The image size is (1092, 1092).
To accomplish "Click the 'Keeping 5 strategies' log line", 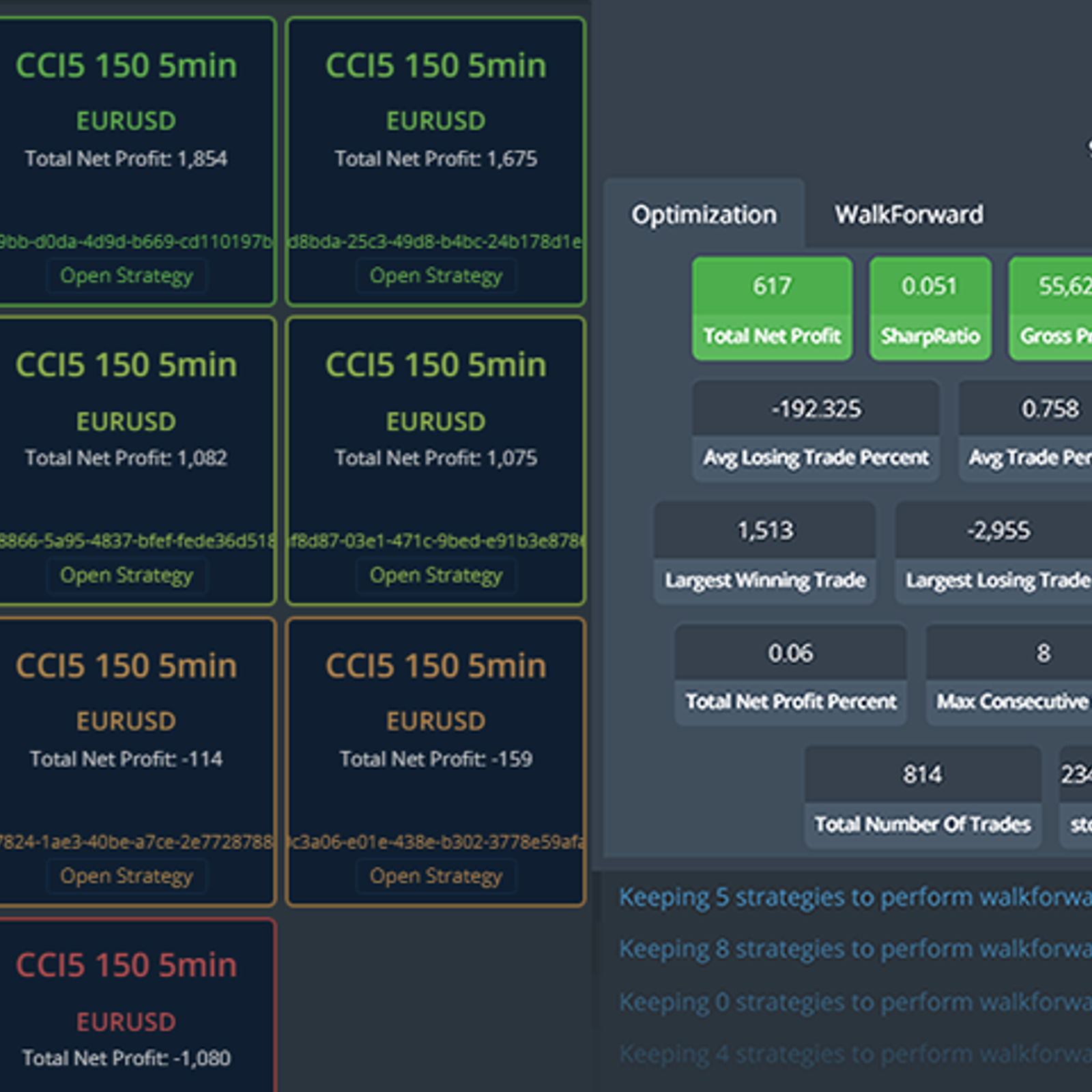I will click(x=855, y=897).
